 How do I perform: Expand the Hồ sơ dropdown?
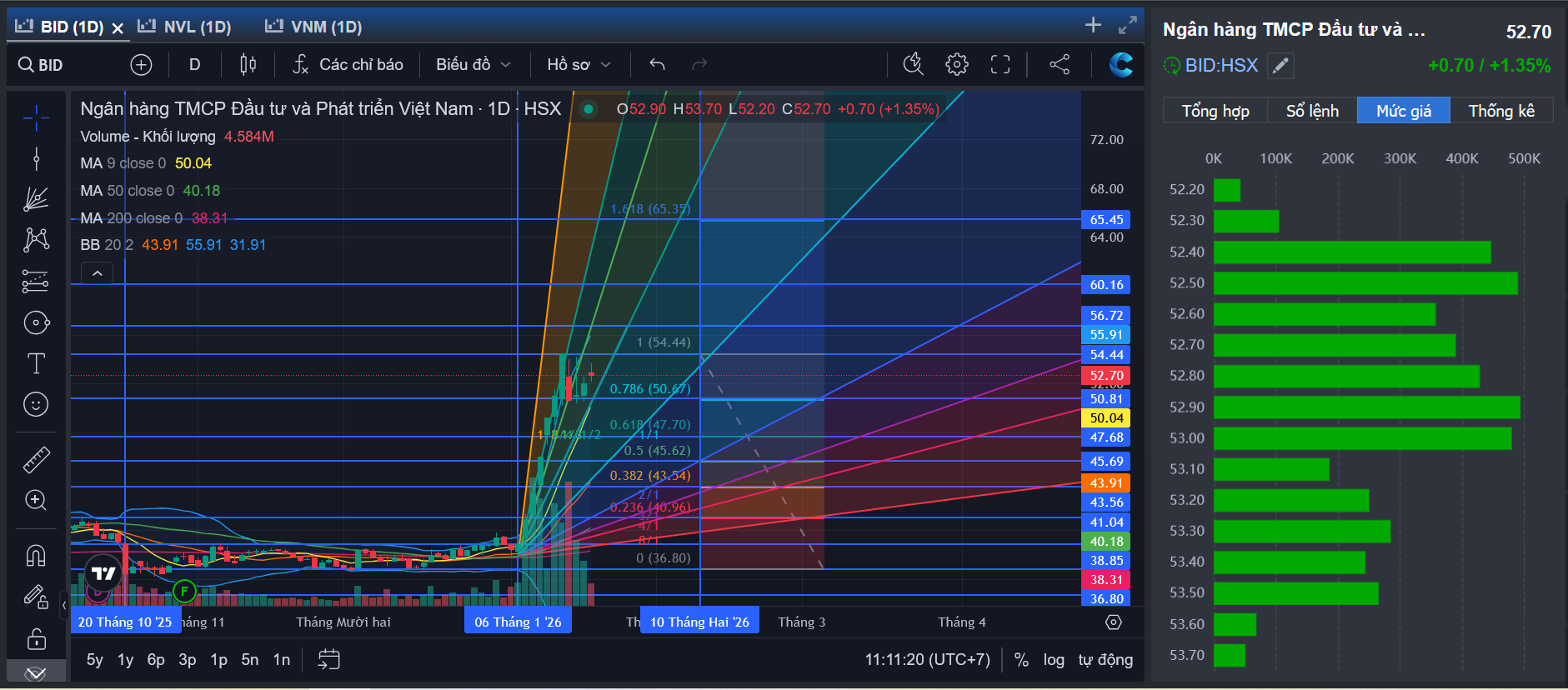(x=579, y=65)
